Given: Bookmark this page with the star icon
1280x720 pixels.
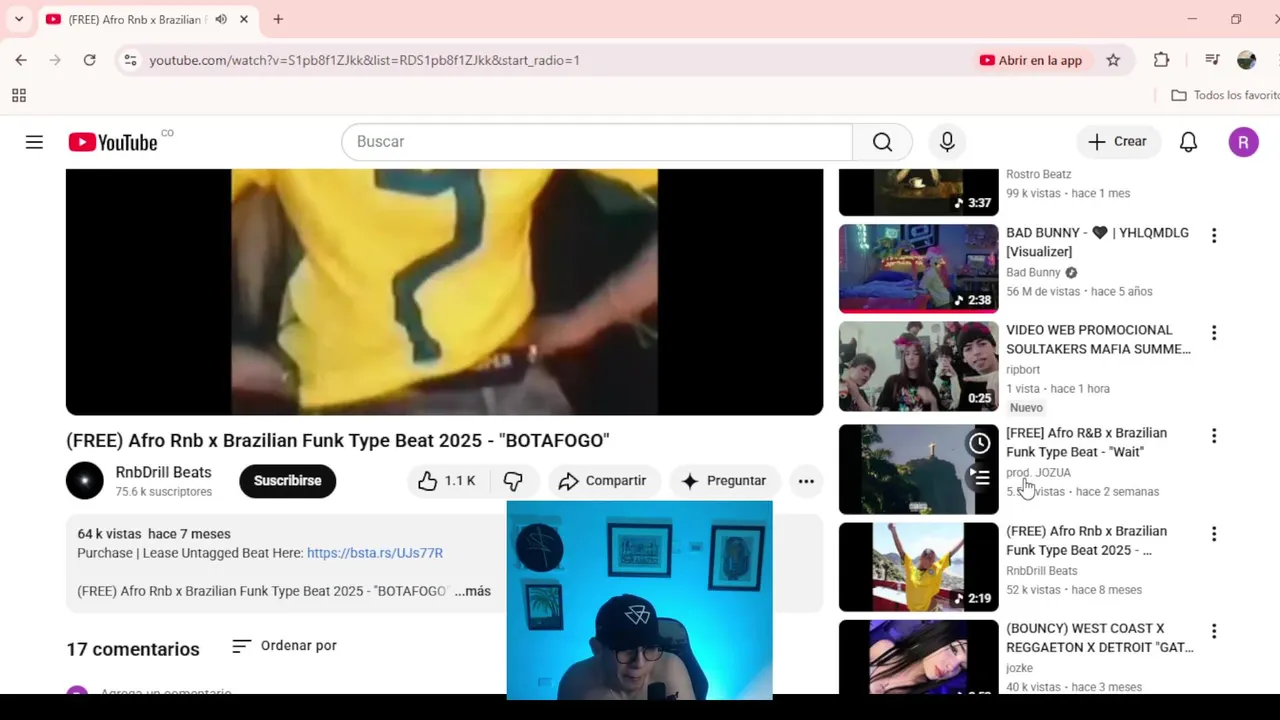Looking at the screenshot, I should point(1113,60).
